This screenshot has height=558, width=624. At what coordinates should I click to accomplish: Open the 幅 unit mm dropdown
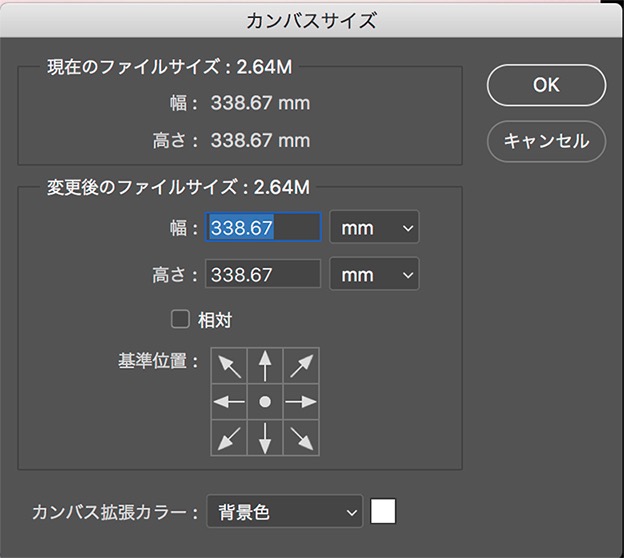click(375, 228)
